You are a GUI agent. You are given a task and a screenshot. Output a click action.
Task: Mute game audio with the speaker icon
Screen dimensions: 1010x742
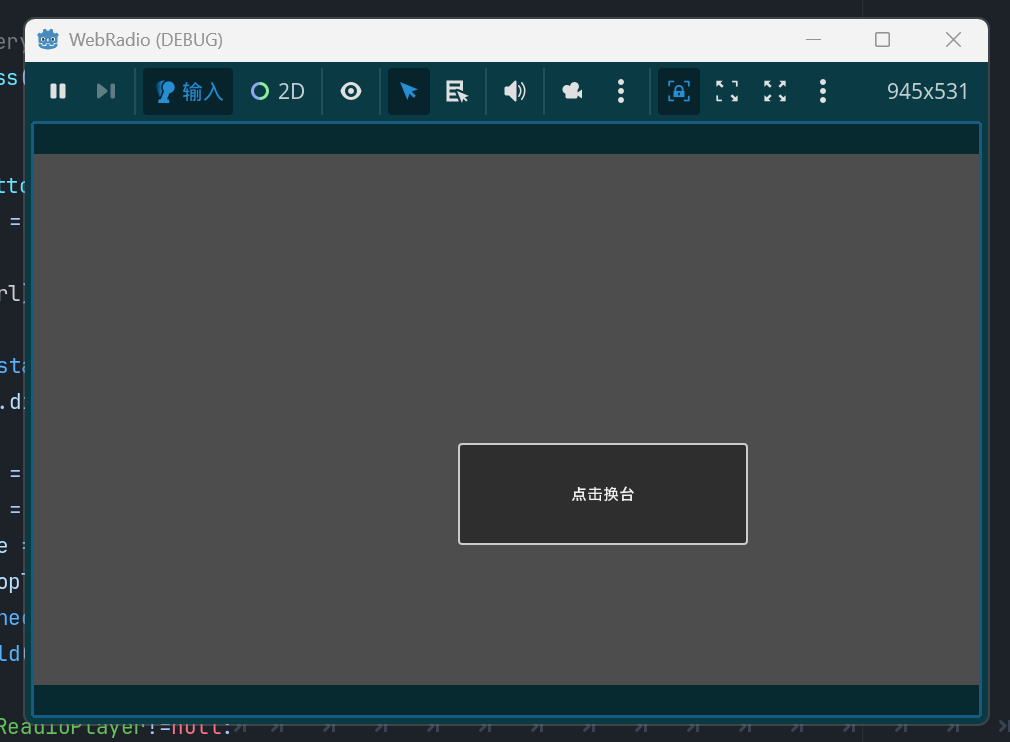[x=515, y=92]
